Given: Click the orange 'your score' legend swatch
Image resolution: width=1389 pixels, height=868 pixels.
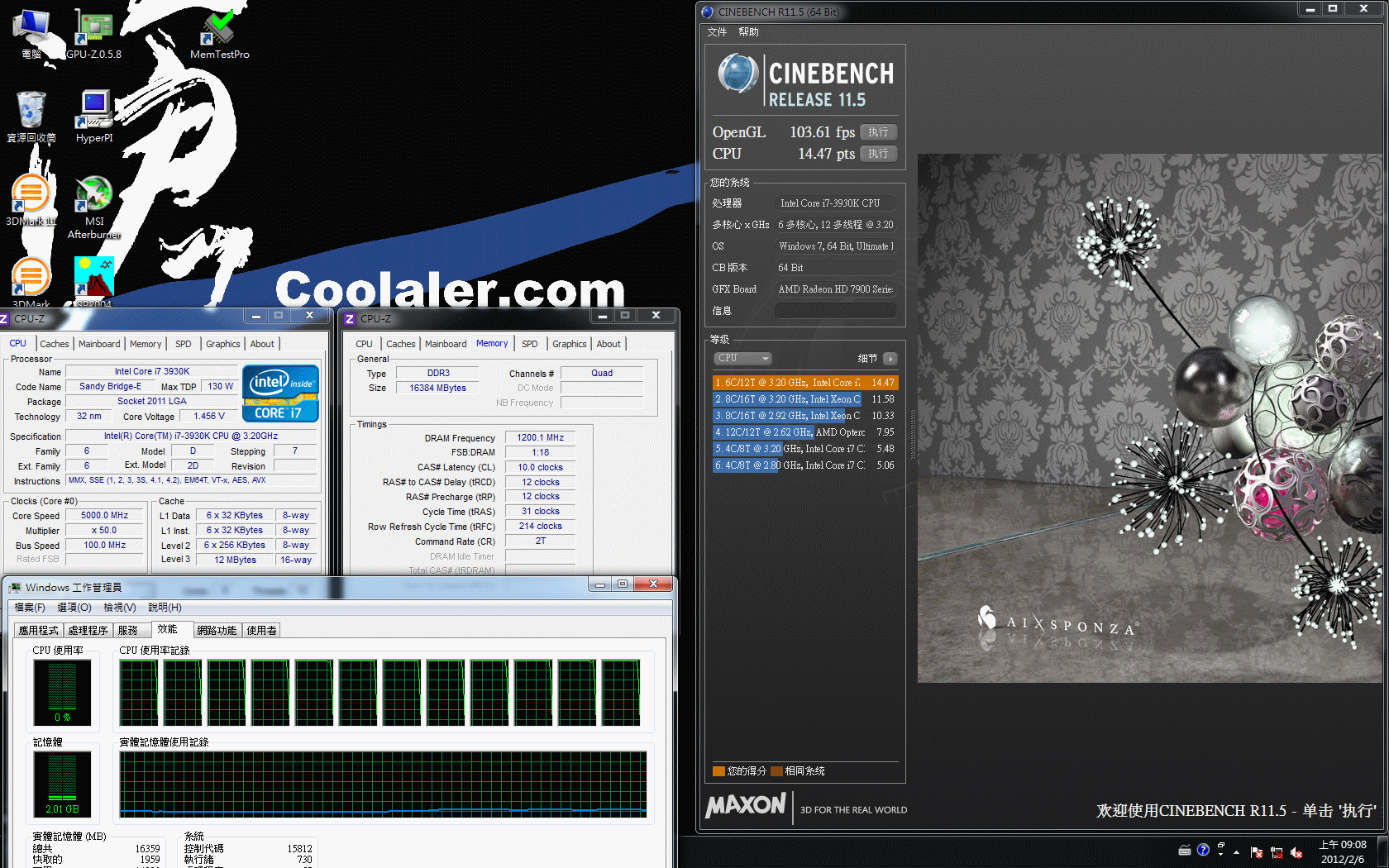Looking at the screenshot, I should 718,771.
